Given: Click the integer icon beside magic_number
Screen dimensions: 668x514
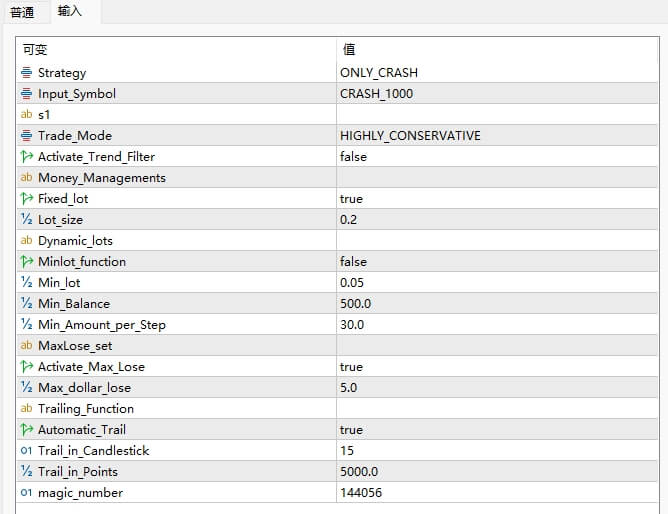Looking at the screenshot, I should [x=26, y=493].
